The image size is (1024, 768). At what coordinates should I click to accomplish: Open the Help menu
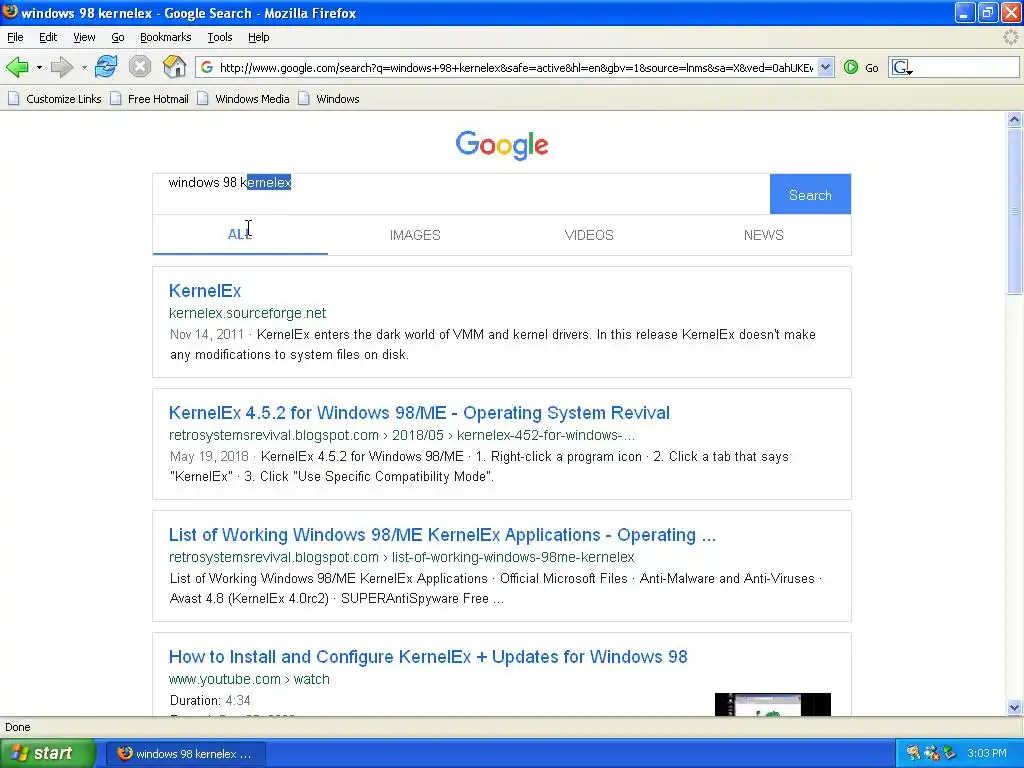259,37
